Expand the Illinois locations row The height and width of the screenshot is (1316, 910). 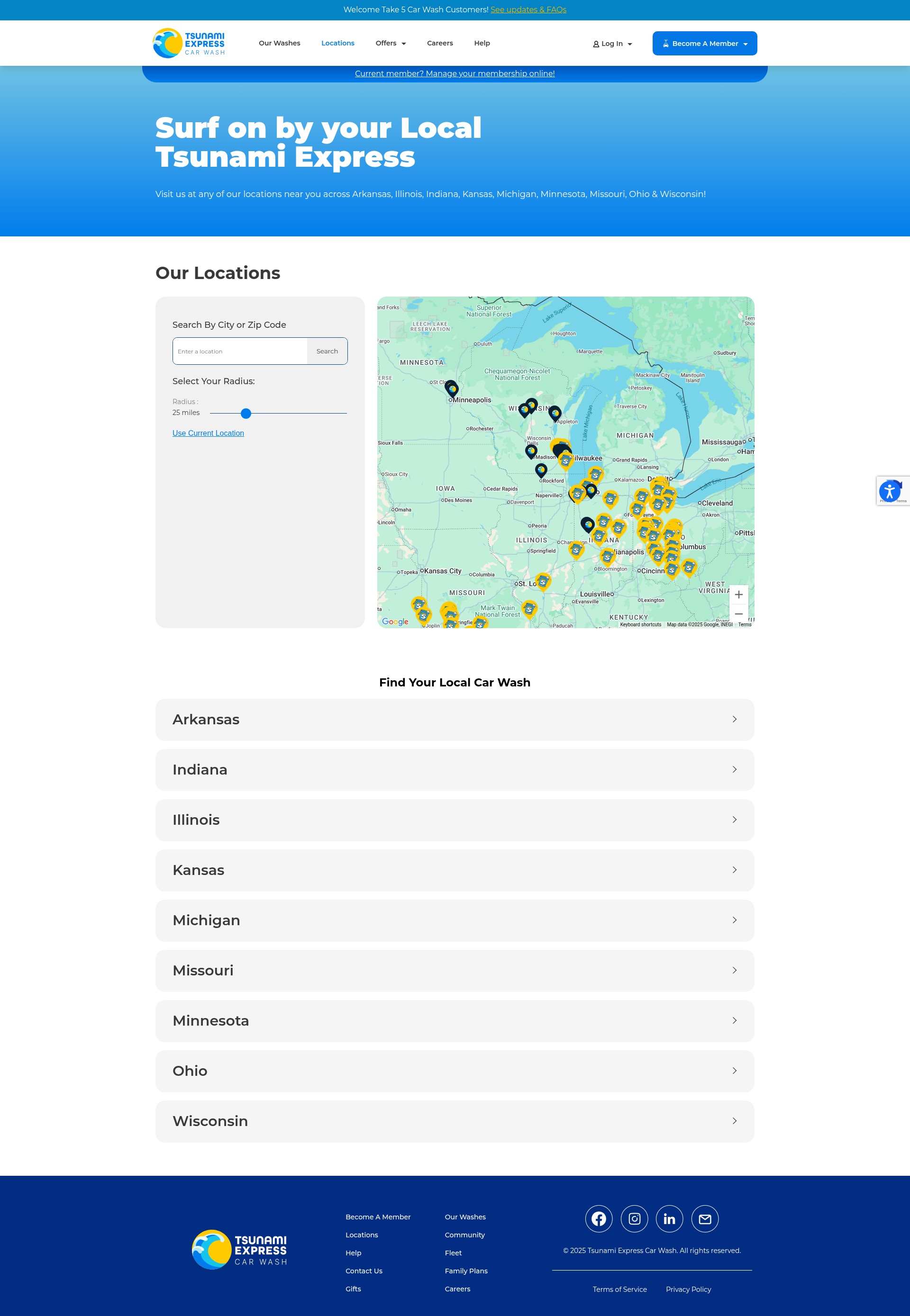coord(455,820)
